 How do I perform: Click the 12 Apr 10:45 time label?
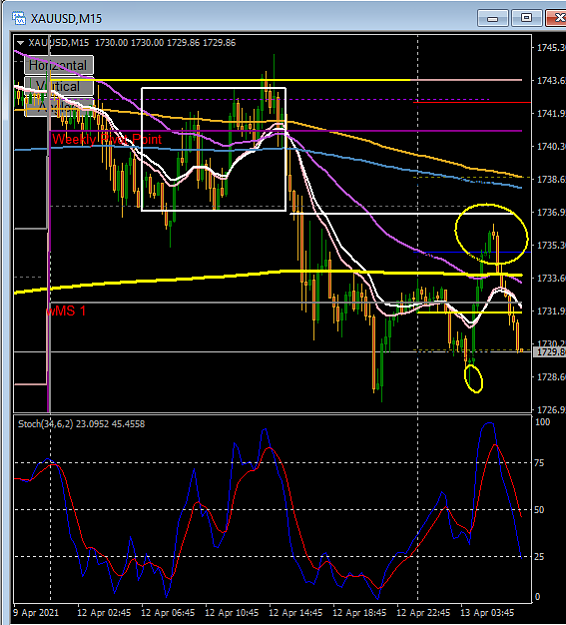point(232,613)
